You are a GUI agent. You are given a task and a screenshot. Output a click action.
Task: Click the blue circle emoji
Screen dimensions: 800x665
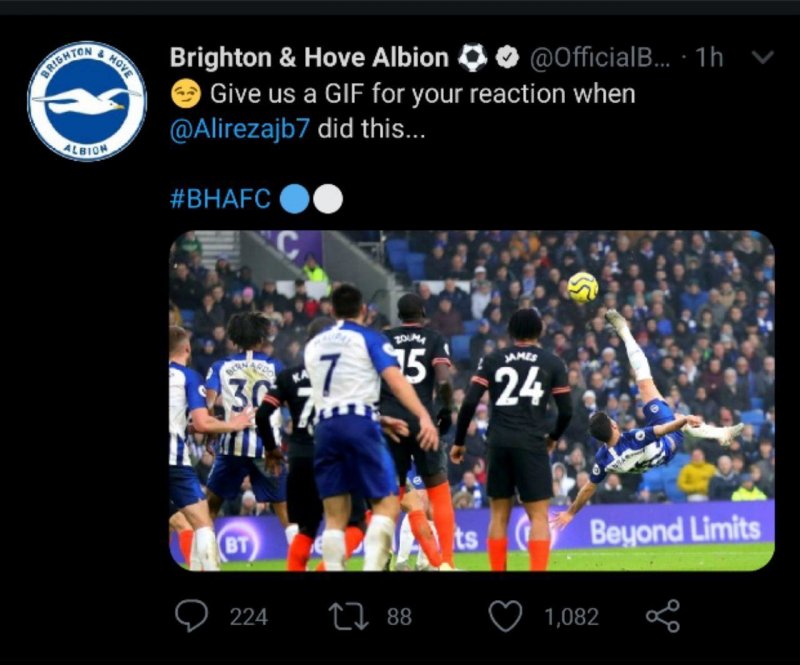coord(294,198)
